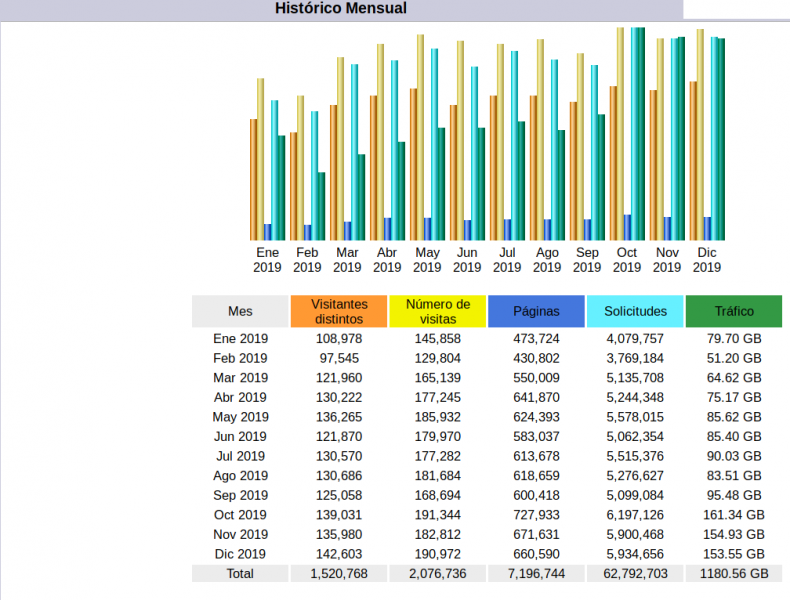Screen dimensions: 790x600
Task: Select the yellow "Número de visitas" header
Action: click(437, 311)
